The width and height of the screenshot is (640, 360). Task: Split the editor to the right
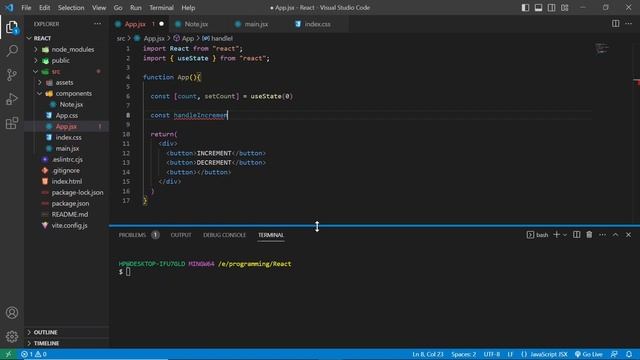tap(615, 24)
